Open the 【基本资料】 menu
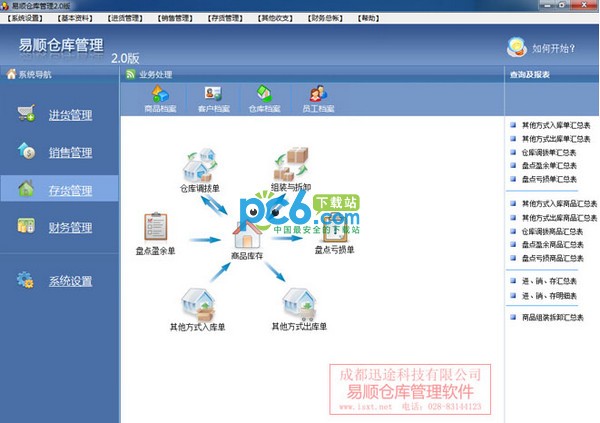The width and height of the screenshot is (600, 423). tap(75, 18)
